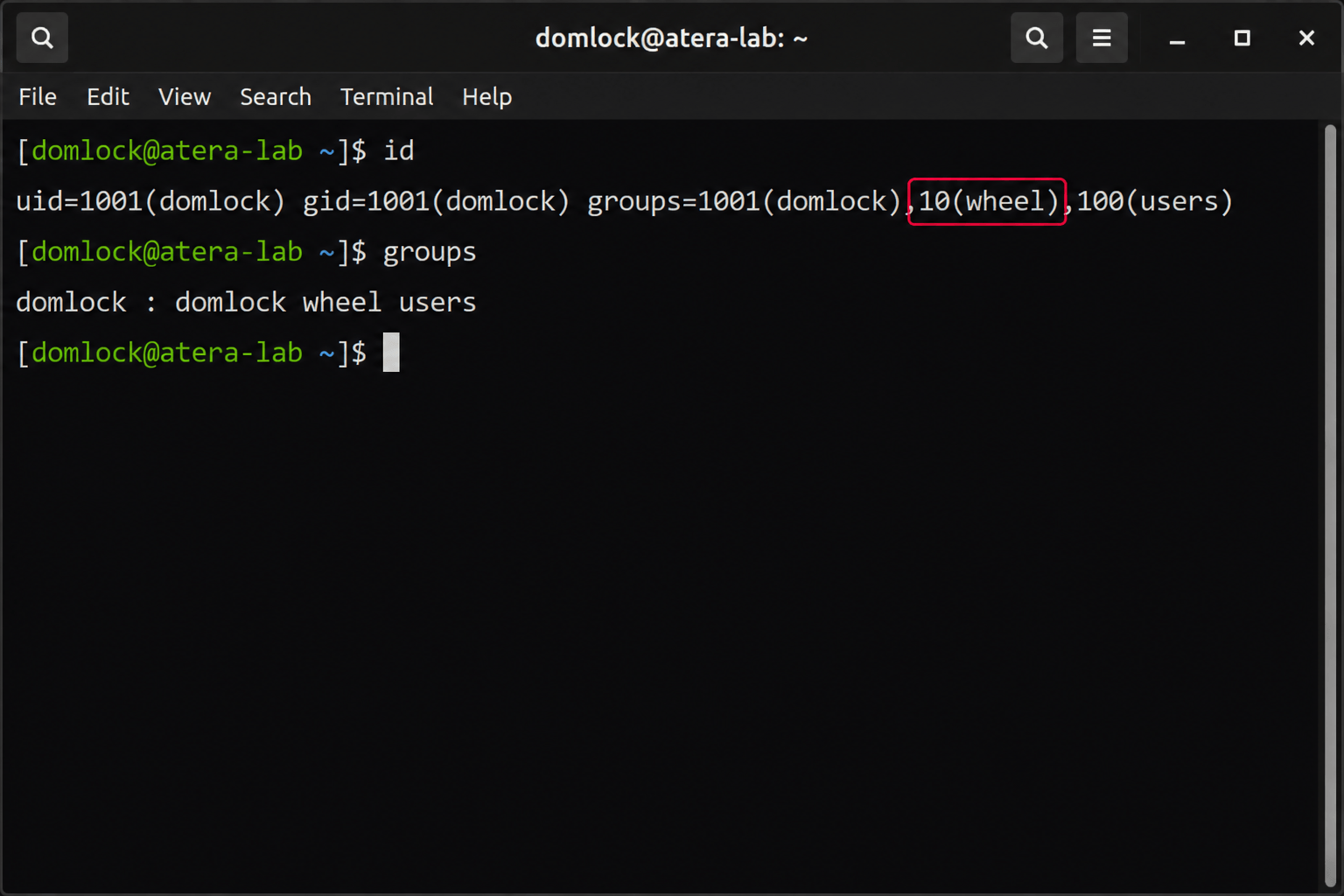Maximize the terminal window
This screenshot has width=1344, height=896.
click(x=1242, y=38)
